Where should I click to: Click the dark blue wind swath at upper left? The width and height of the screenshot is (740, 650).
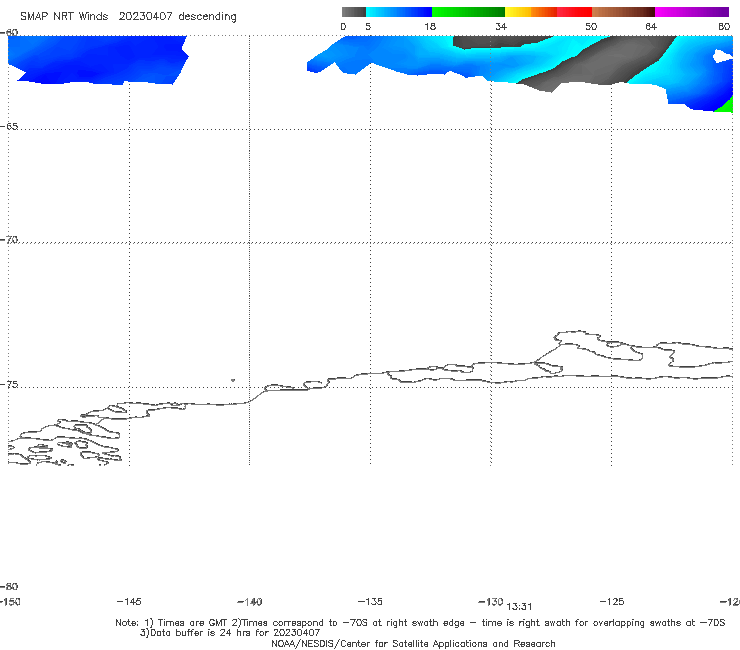pyautogui.click(x=97, y=59)
